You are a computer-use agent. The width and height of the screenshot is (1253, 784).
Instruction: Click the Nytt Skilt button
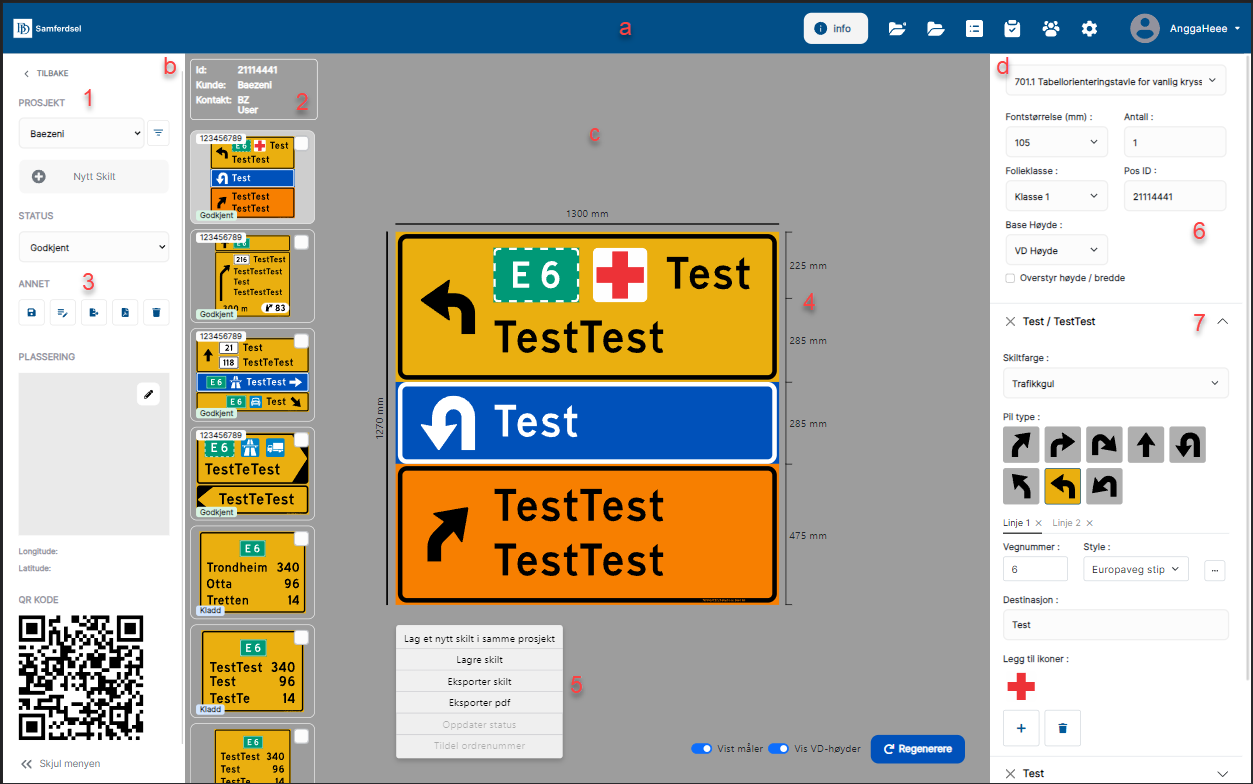click(x=94, y=176)
